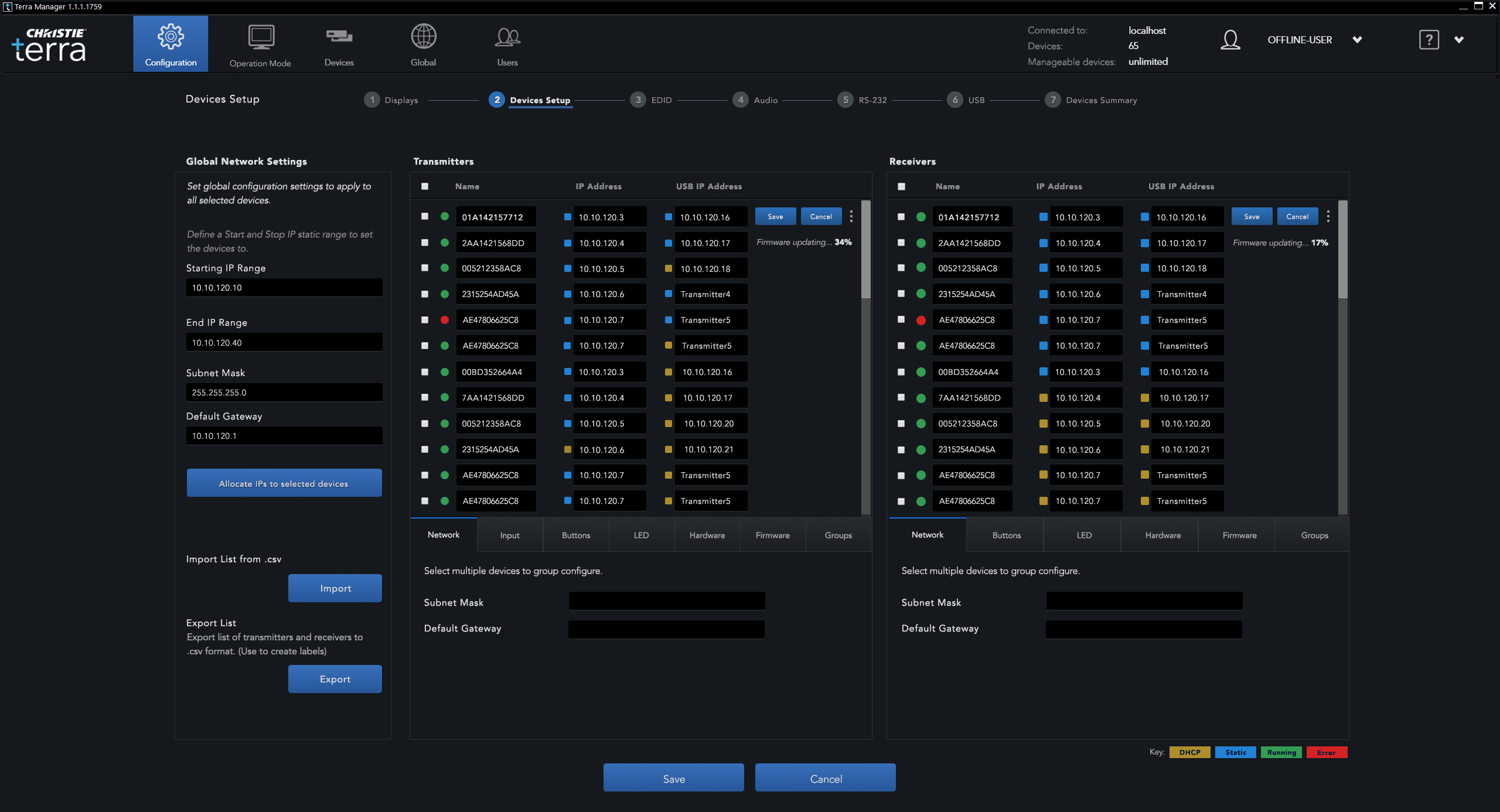Open the Receivers three-dot options menu
The height and width of the screenshot is (812, 1500).
point(1328,216)
